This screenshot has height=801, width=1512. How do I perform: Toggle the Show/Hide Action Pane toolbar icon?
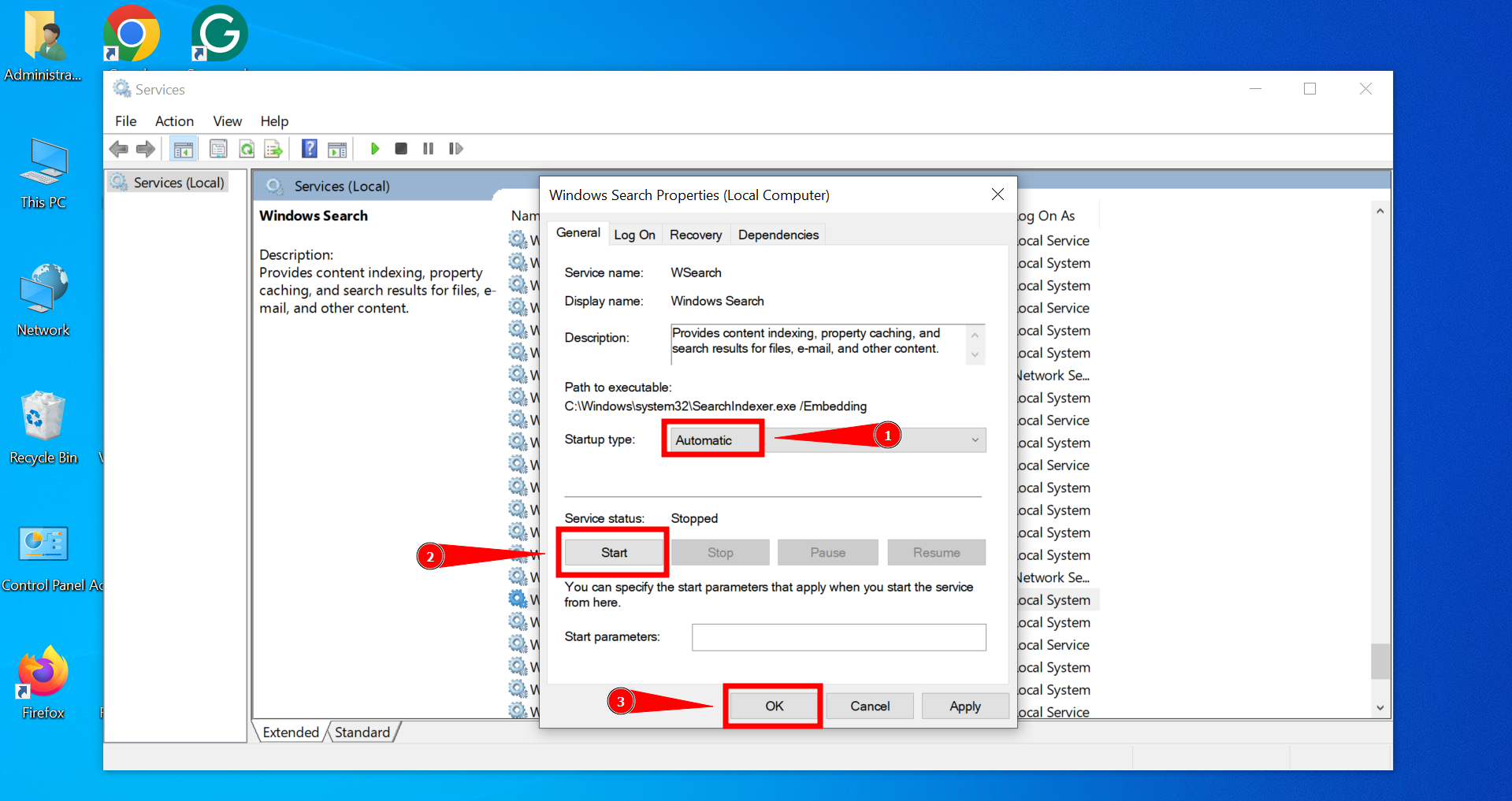coord(337,149)
